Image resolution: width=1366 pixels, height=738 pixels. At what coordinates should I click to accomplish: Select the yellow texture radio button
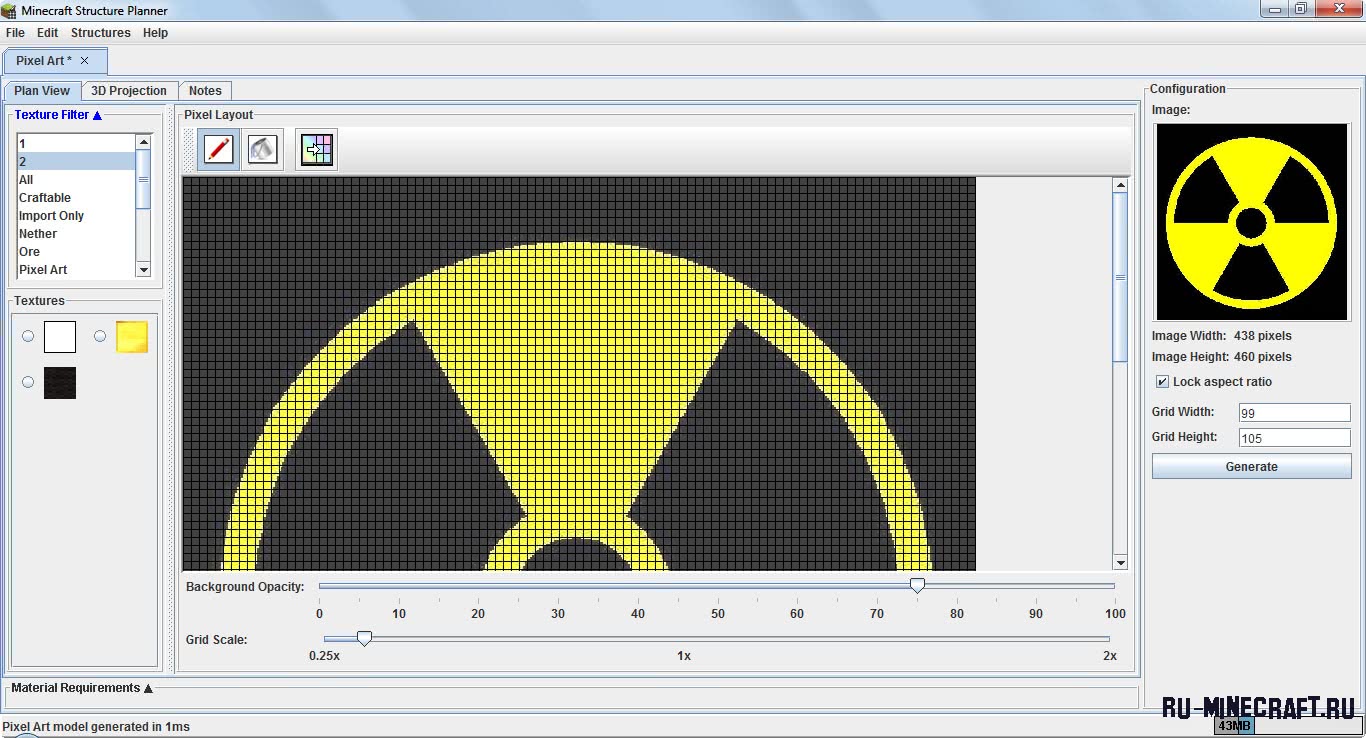pyautogui.click(x=100, y=337)
